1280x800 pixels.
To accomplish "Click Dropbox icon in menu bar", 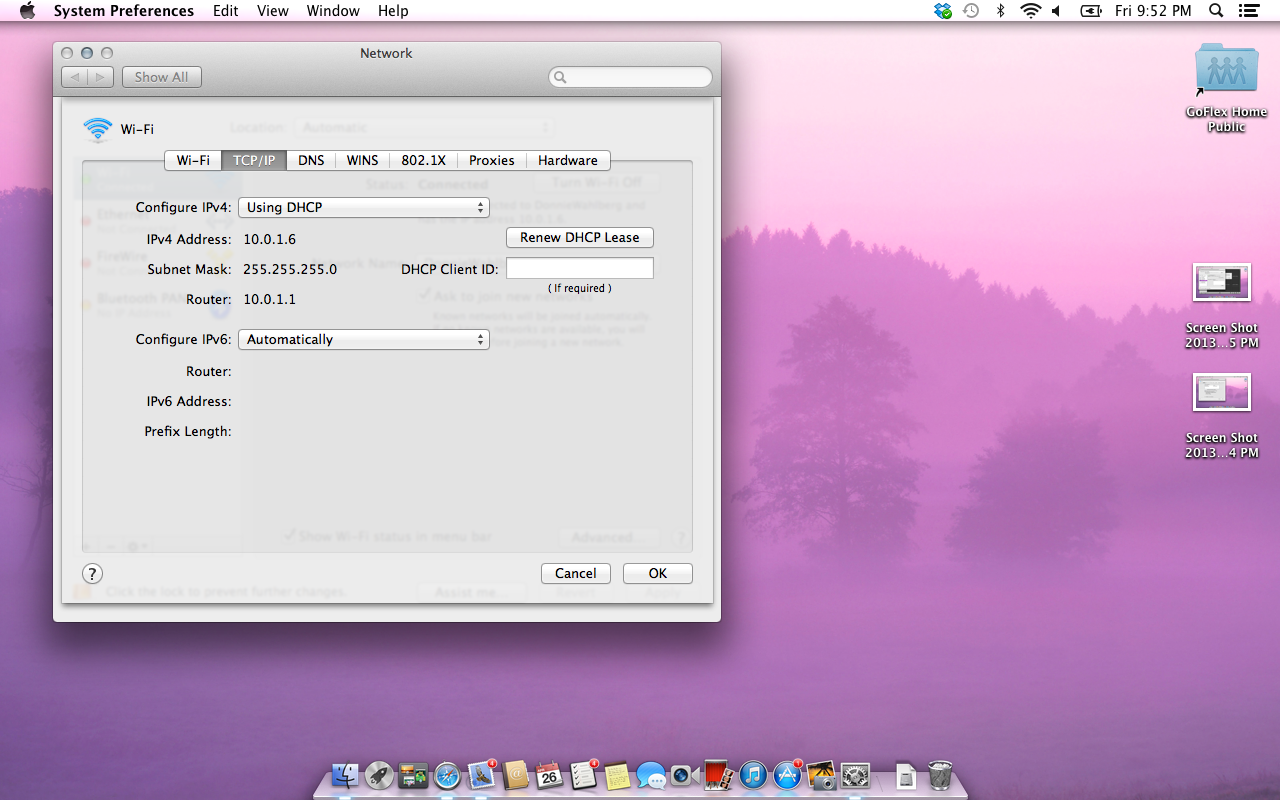I will [942, 11].
